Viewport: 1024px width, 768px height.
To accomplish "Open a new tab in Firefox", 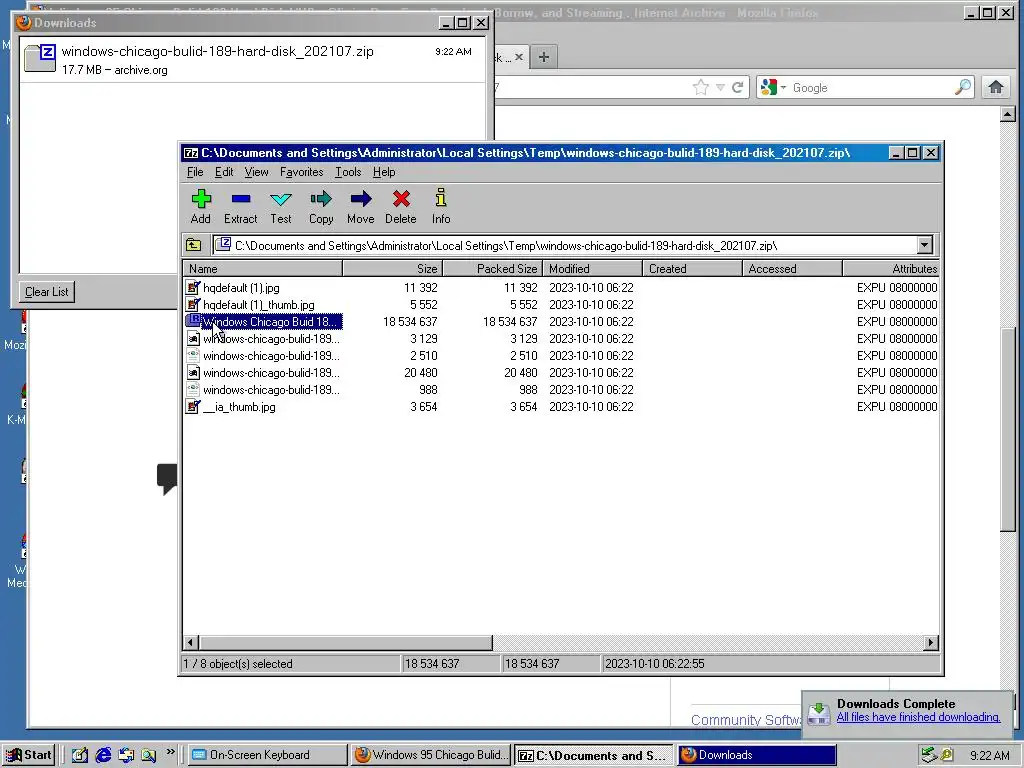I will click(x=543, y=57).
